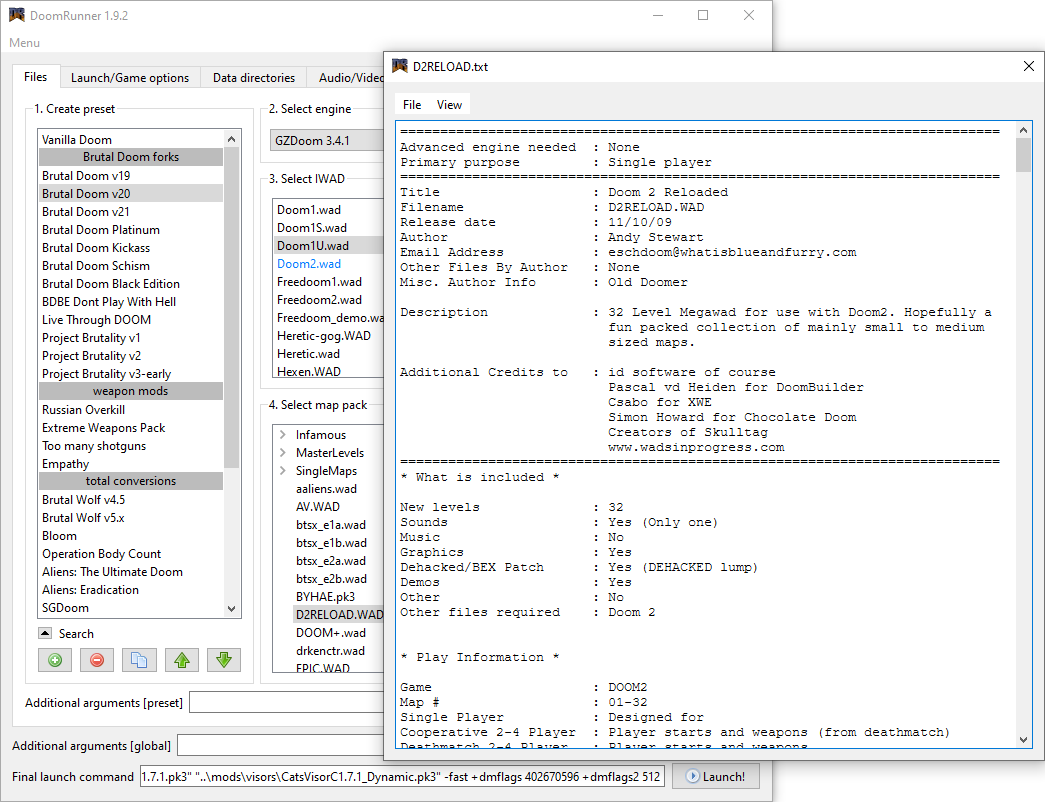Click the add preset green plus icon
The image size is (1045, 802).
[x=55, y=660]
